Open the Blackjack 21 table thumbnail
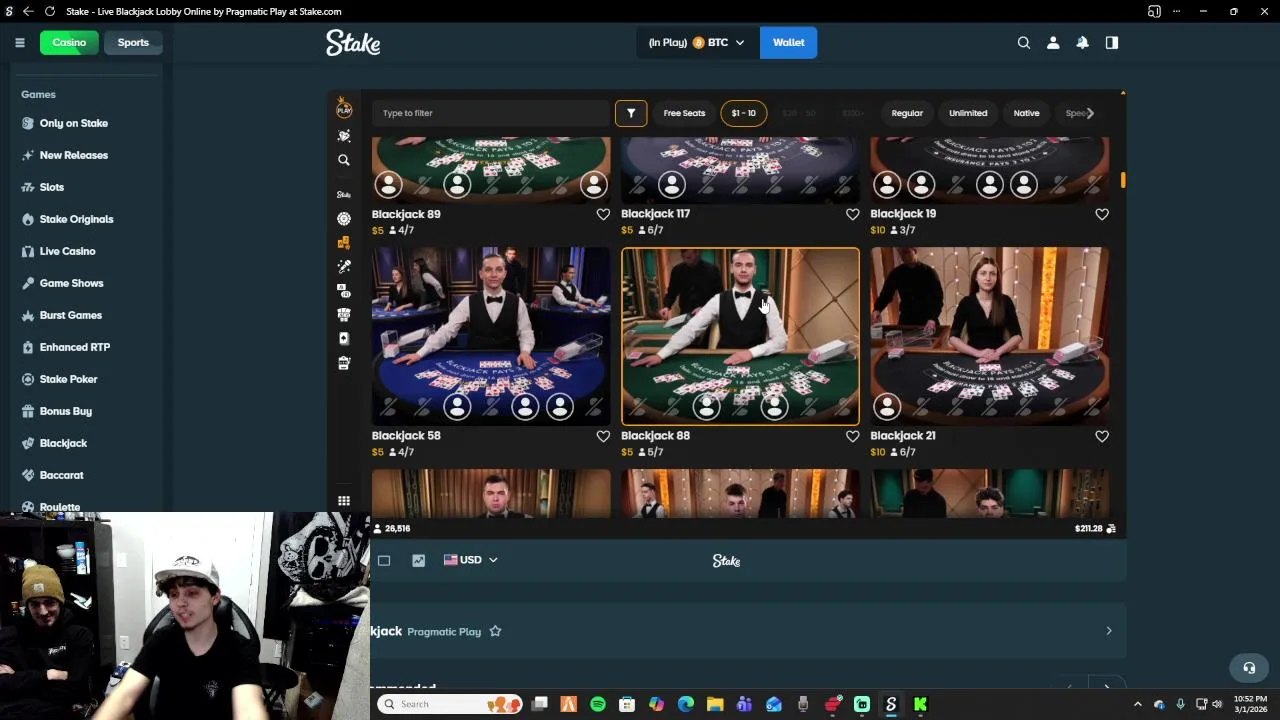 989,336
